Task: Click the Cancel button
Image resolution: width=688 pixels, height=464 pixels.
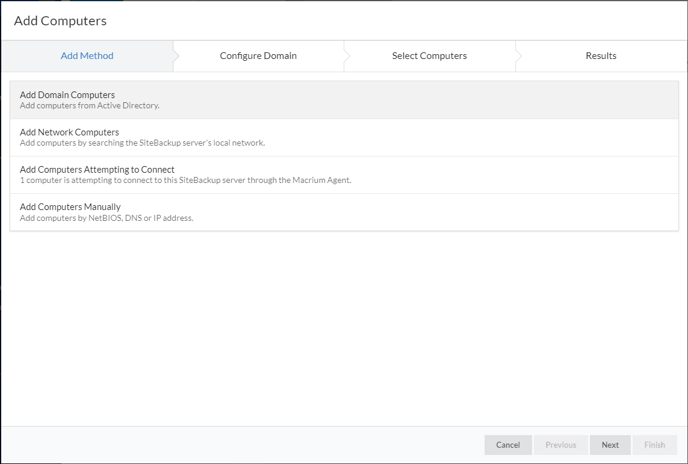Action: [508, 445]
